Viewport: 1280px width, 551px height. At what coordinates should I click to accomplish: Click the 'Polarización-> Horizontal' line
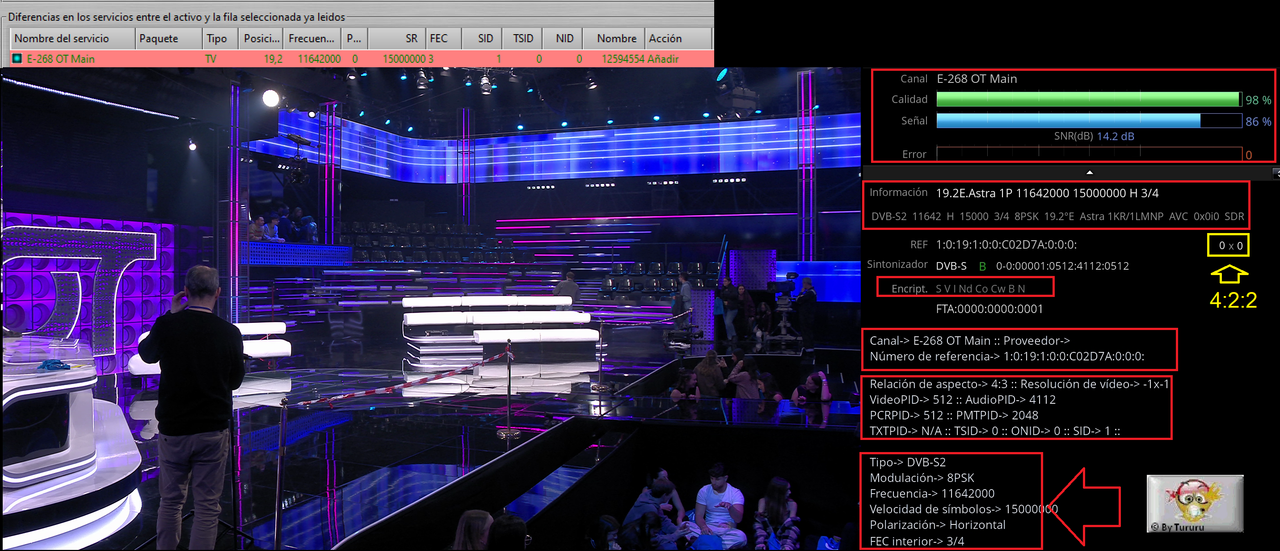[938, 524]
